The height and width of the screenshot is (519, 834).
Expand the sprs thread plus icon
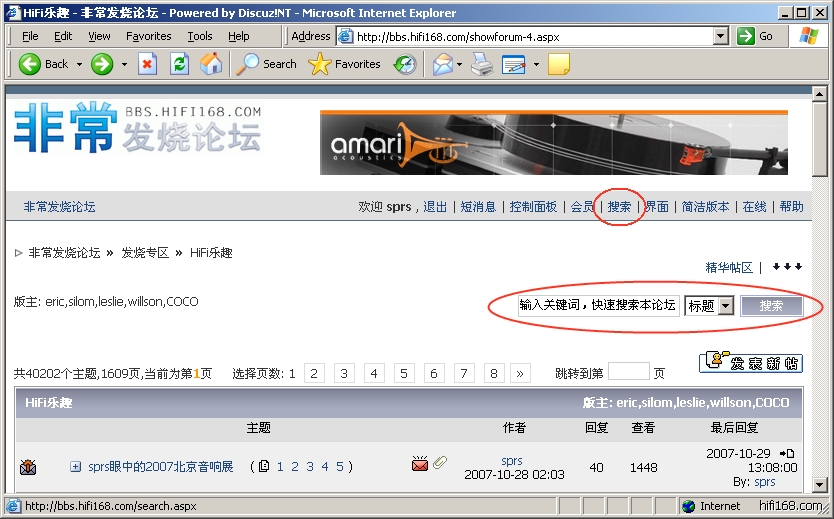[75, 467]
